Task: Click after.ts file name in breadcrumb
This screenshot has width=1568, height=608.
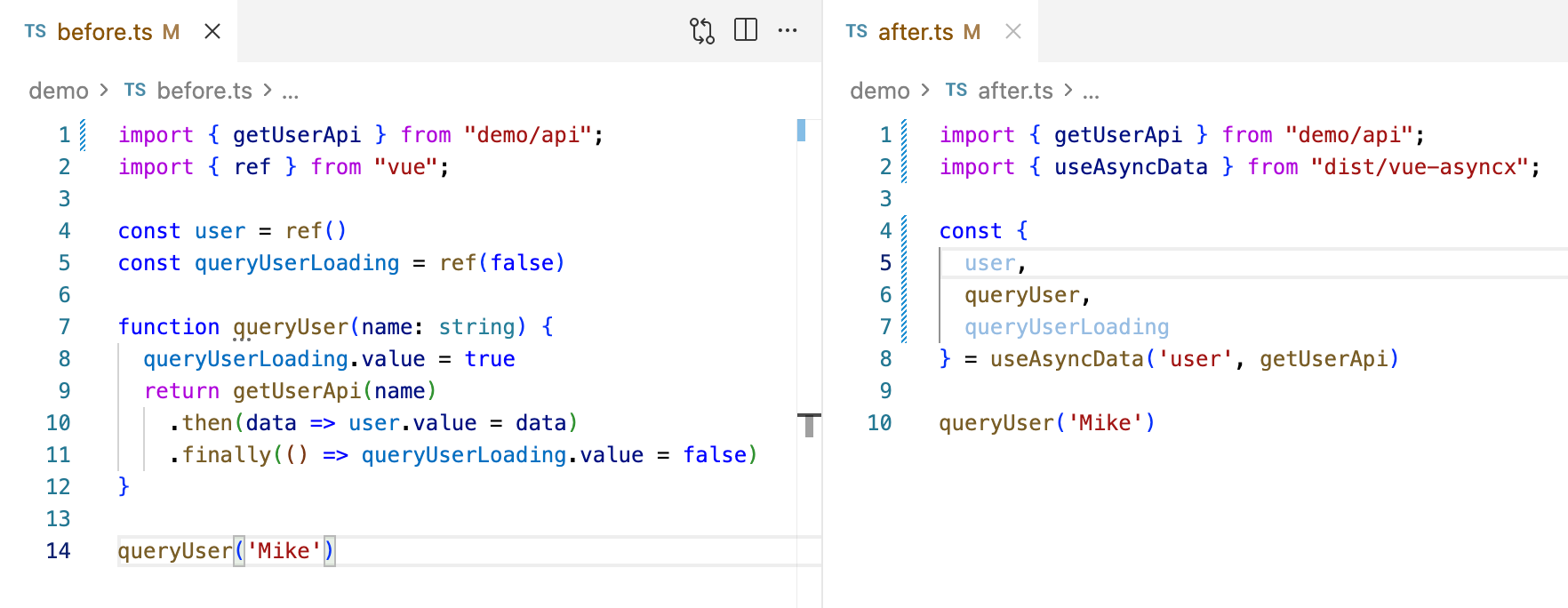Action: pyautogui.click(x=1015, y=91)
